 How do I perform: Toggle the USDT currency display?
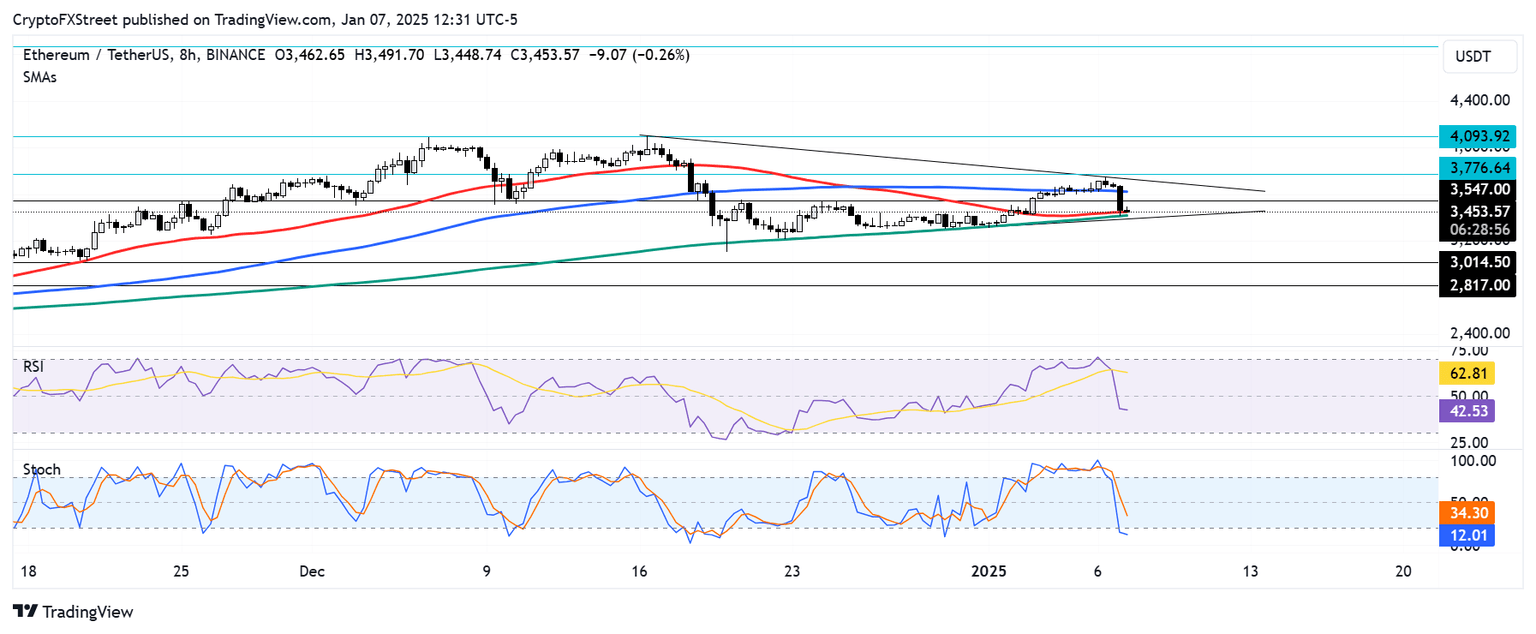pyautogui.click(x=1478, y=56)
